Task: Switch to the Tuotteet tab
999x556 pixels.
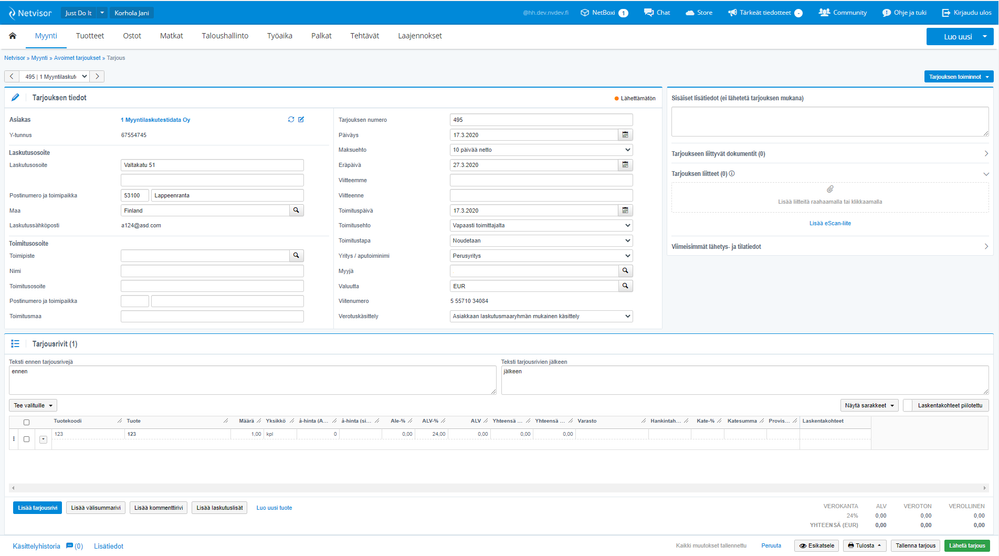Action: tap(90, 36)
